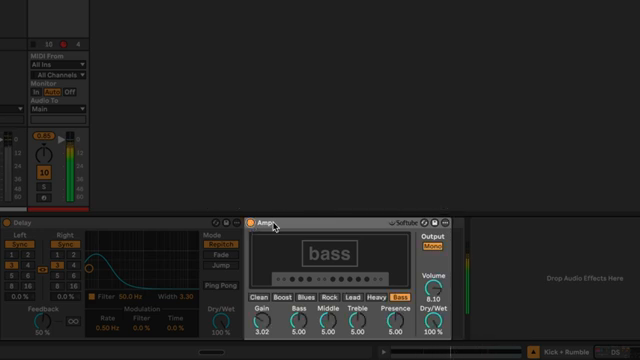Screen dimensions: 640x360
Task: Toggle Right channel Sync in Delay
Action: (65, 244)
